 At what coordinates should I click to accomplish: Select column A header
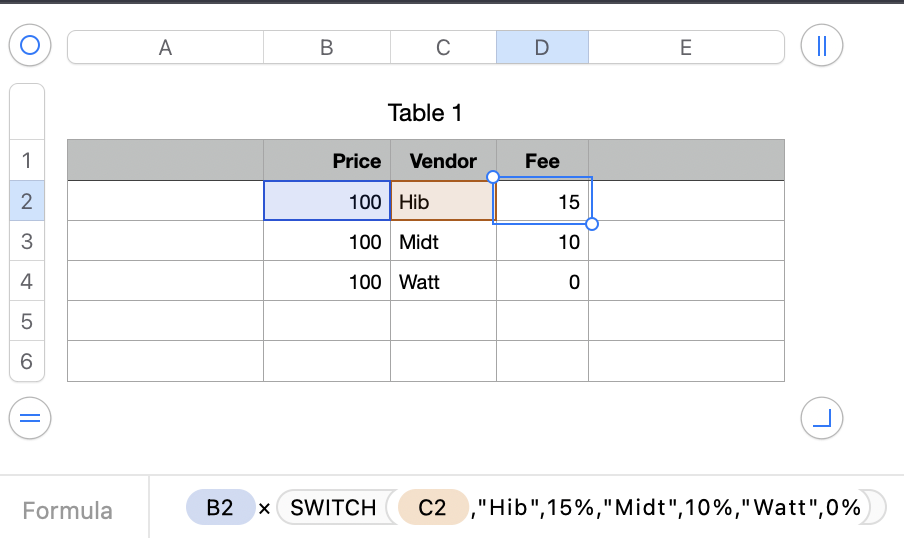165,47
